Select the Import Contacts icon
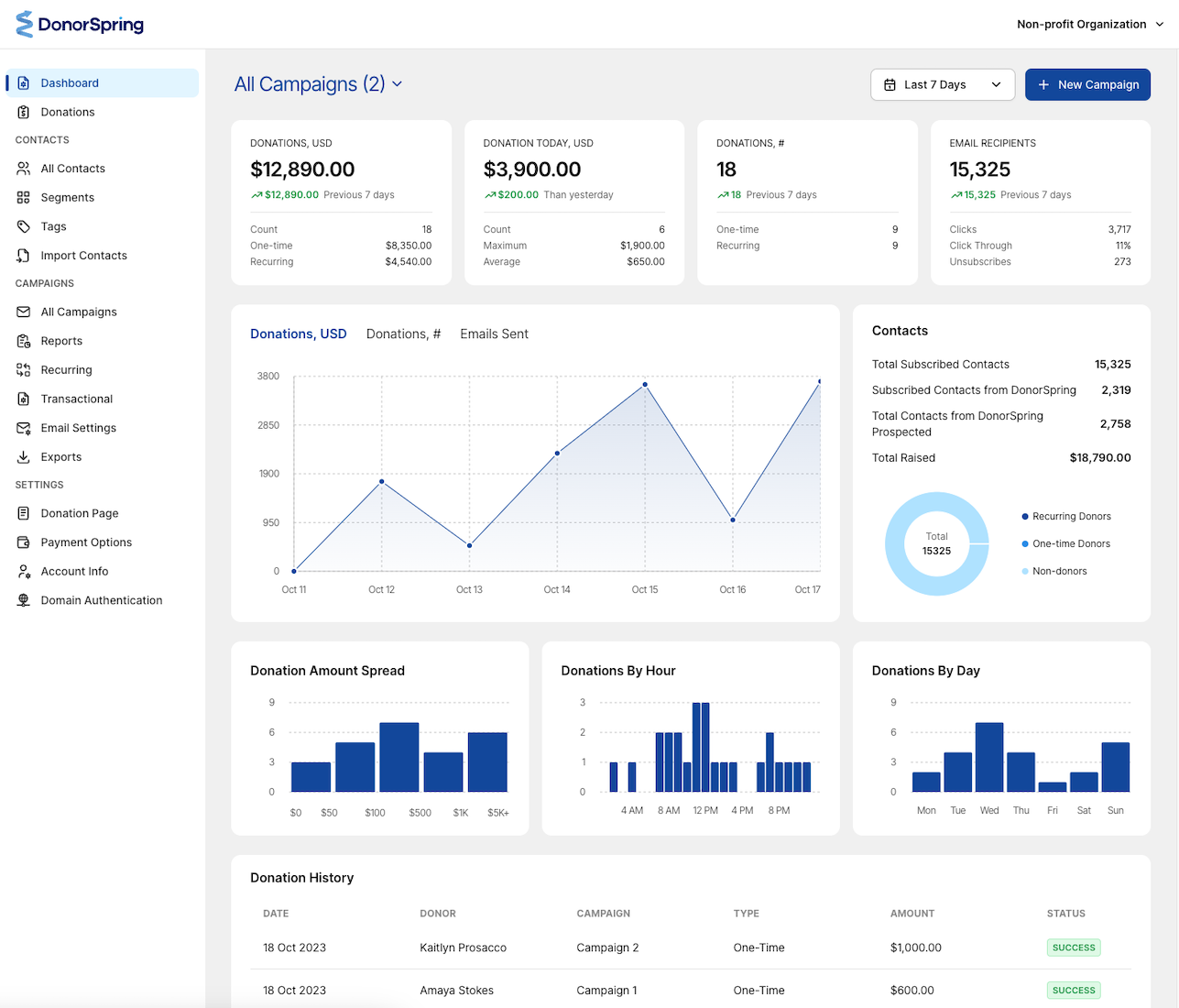 [x=24, y=256]
